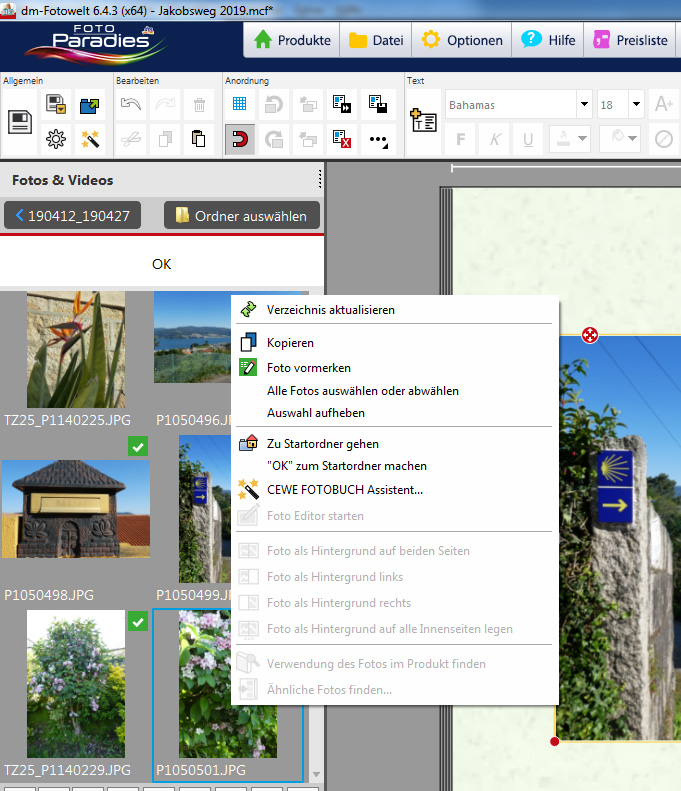This screenshot has width=681, height=791.
Task: Toggle the magnet snapping button
Action: tap(240, 140)
